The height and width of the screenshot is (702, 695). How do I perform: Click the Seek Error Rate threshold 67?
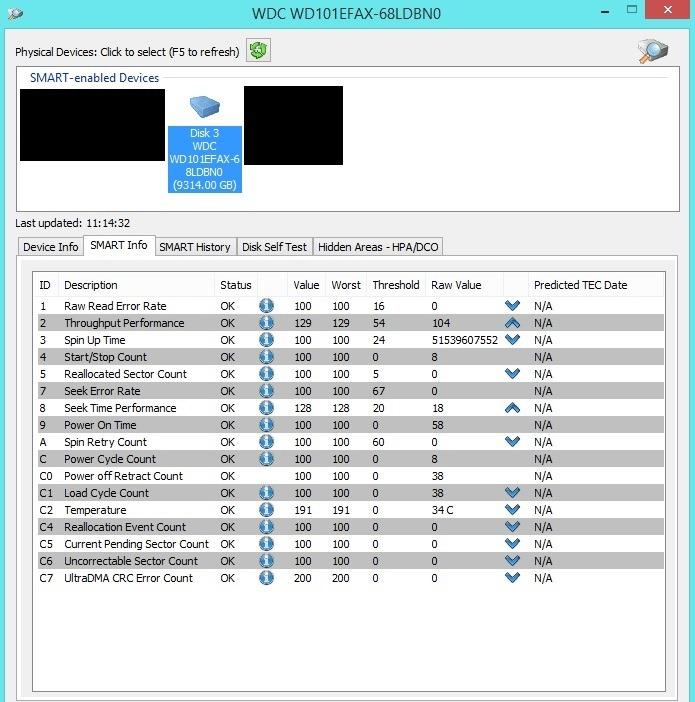pyautogui.click(x=379, y=391)
